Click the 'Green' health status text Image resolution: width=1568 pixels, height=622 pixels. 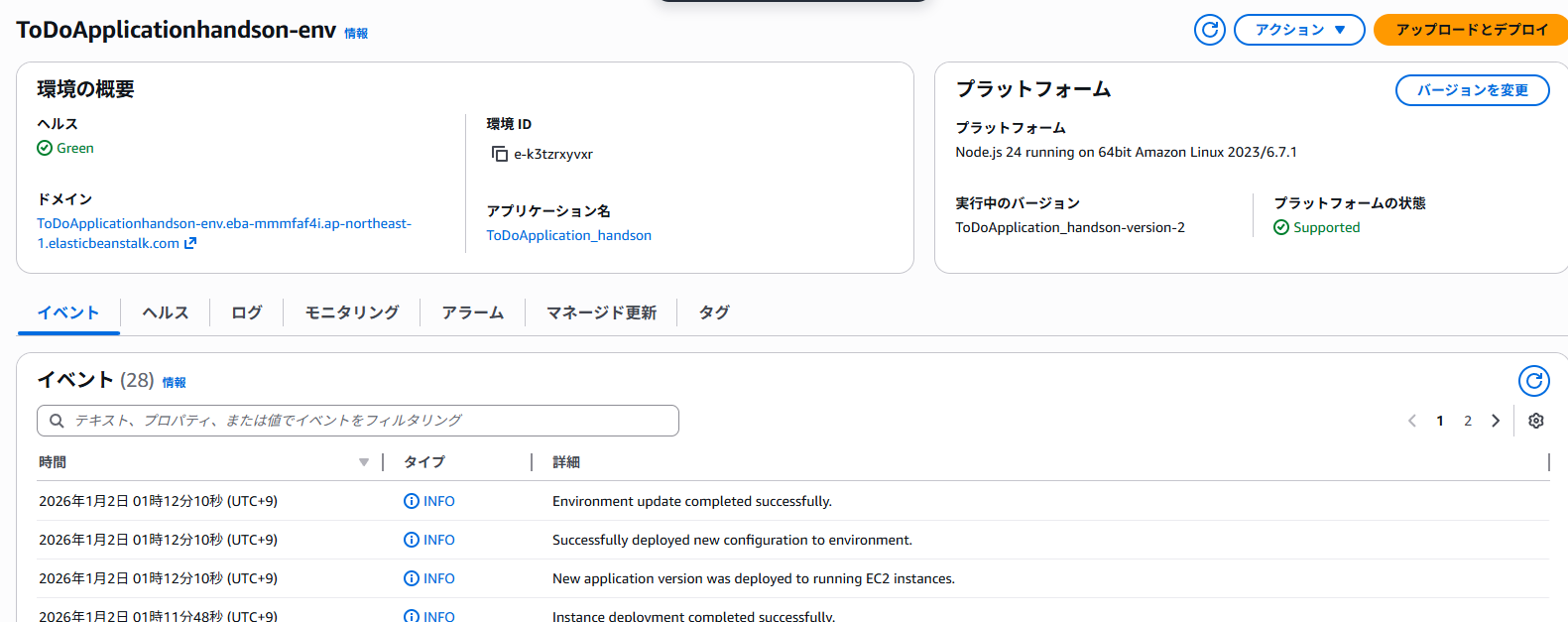[75, 148]
